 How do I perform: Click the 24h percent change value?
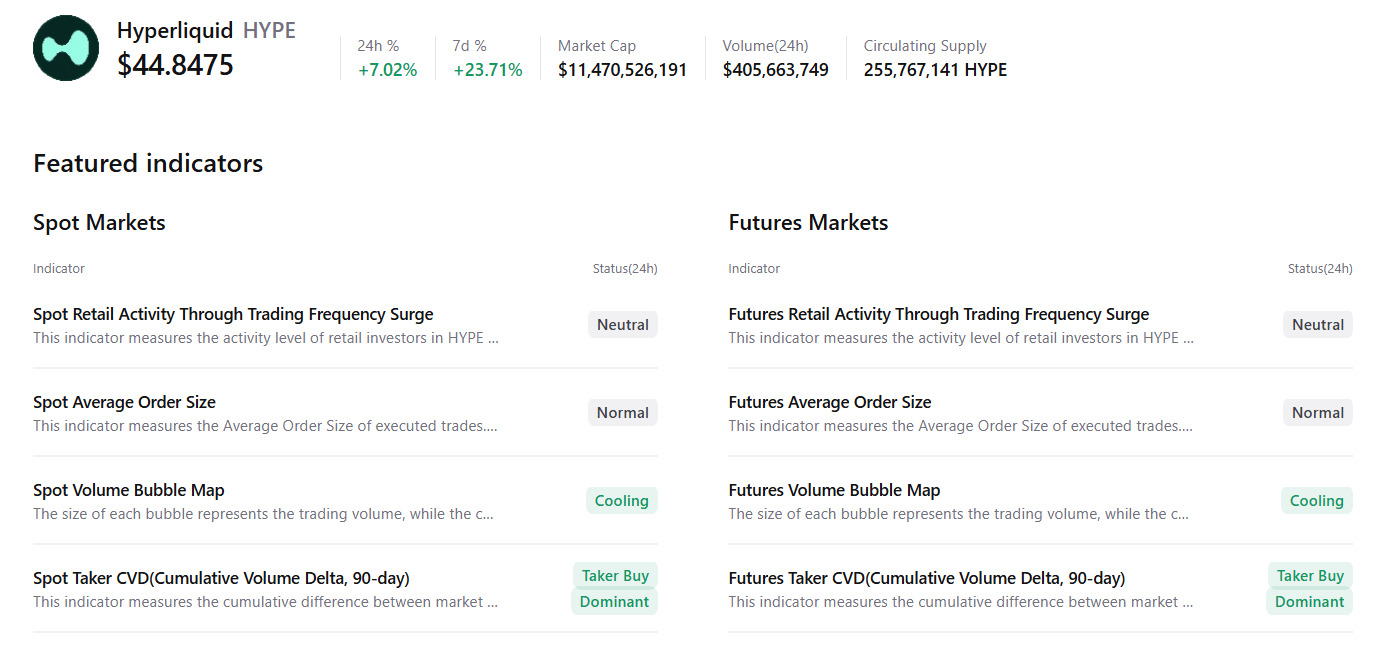pyautogui.click(x=387, y=70)
